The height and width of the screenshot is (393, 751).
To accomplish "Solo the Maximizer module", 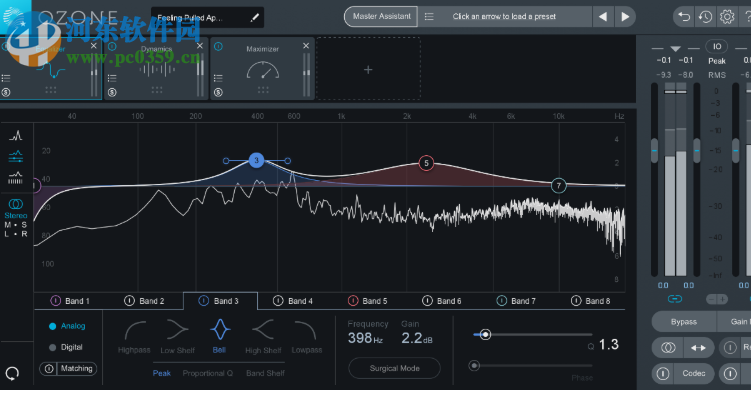I will click(x=218, y=92).
